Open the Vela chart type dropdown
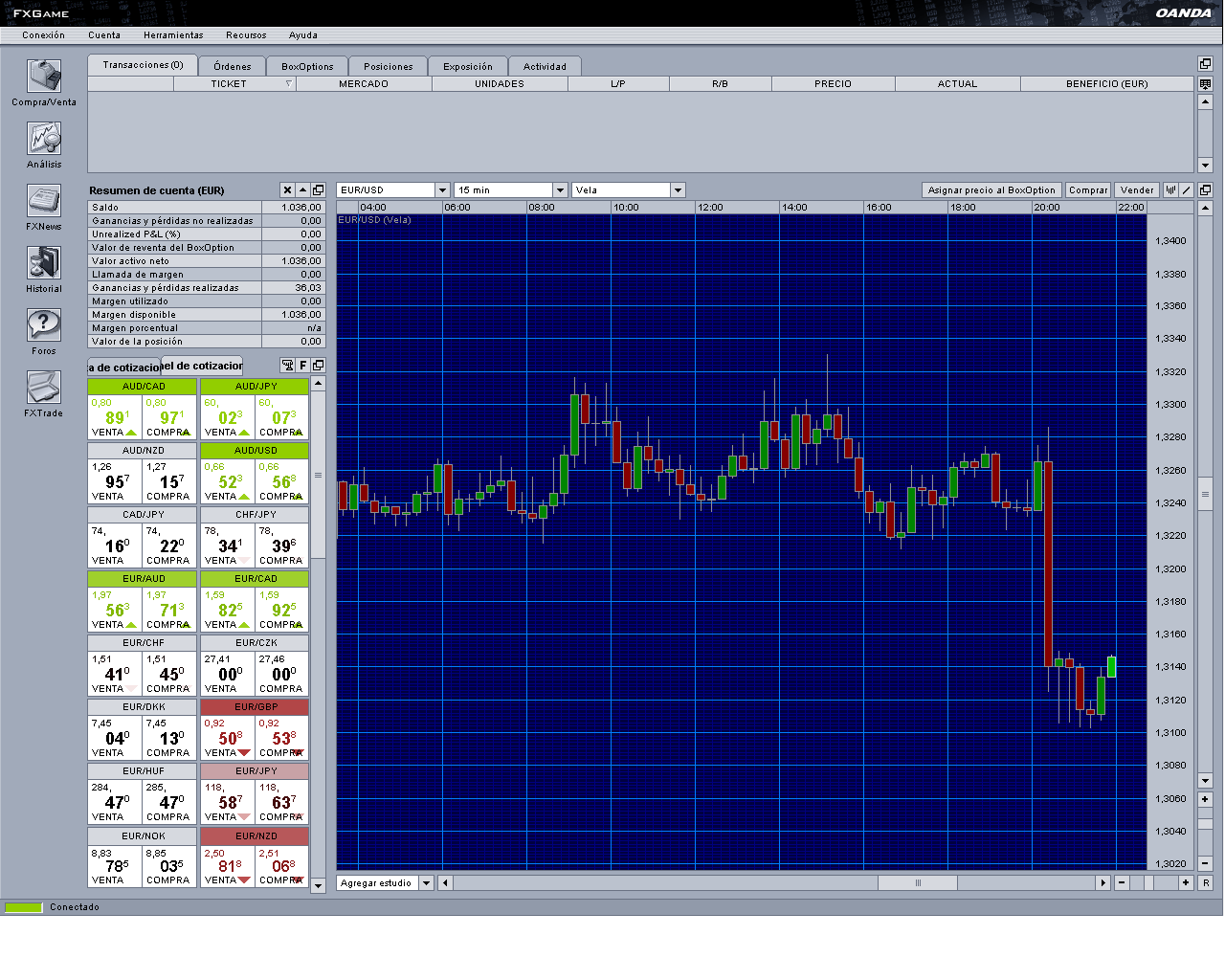The image size is (1225, 980). 678,190
